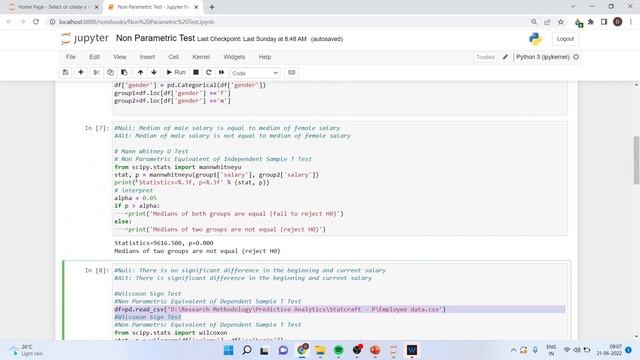Click the pencil edit icon near Trusted
Screen dimensions: 640x360
click(x=505, y=57)
